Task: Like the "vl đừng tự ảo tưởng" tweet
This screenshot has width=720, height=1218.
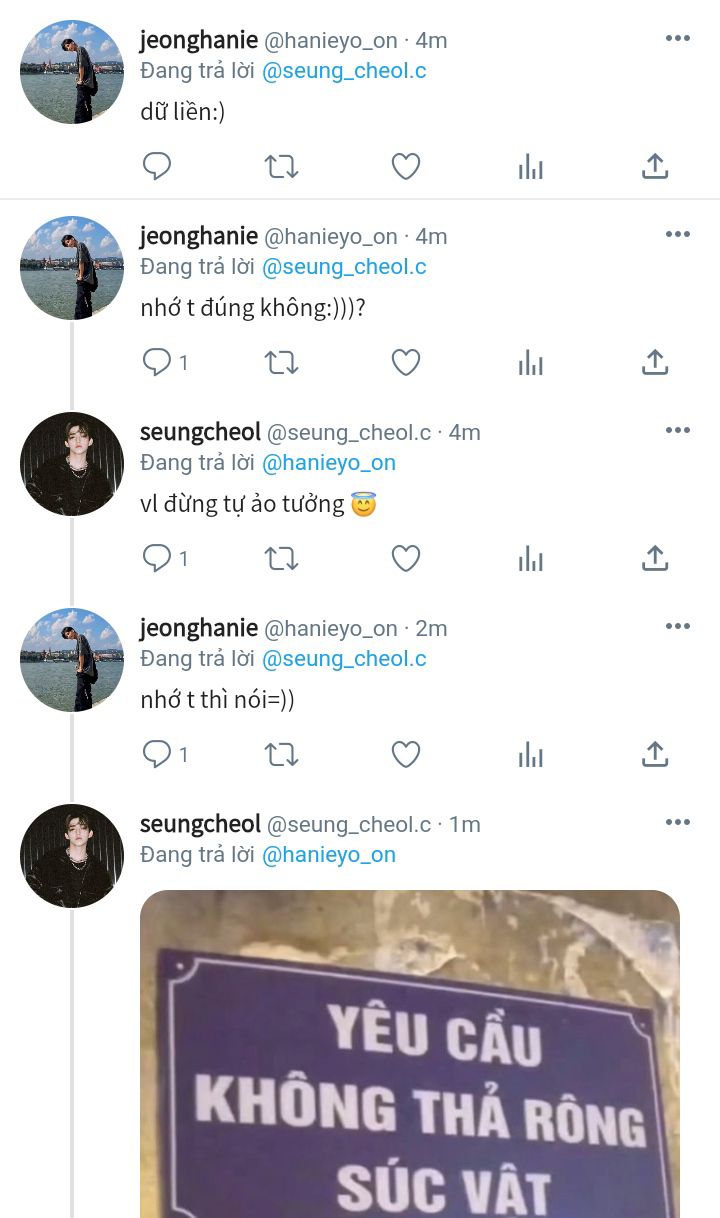Action: 405,558
